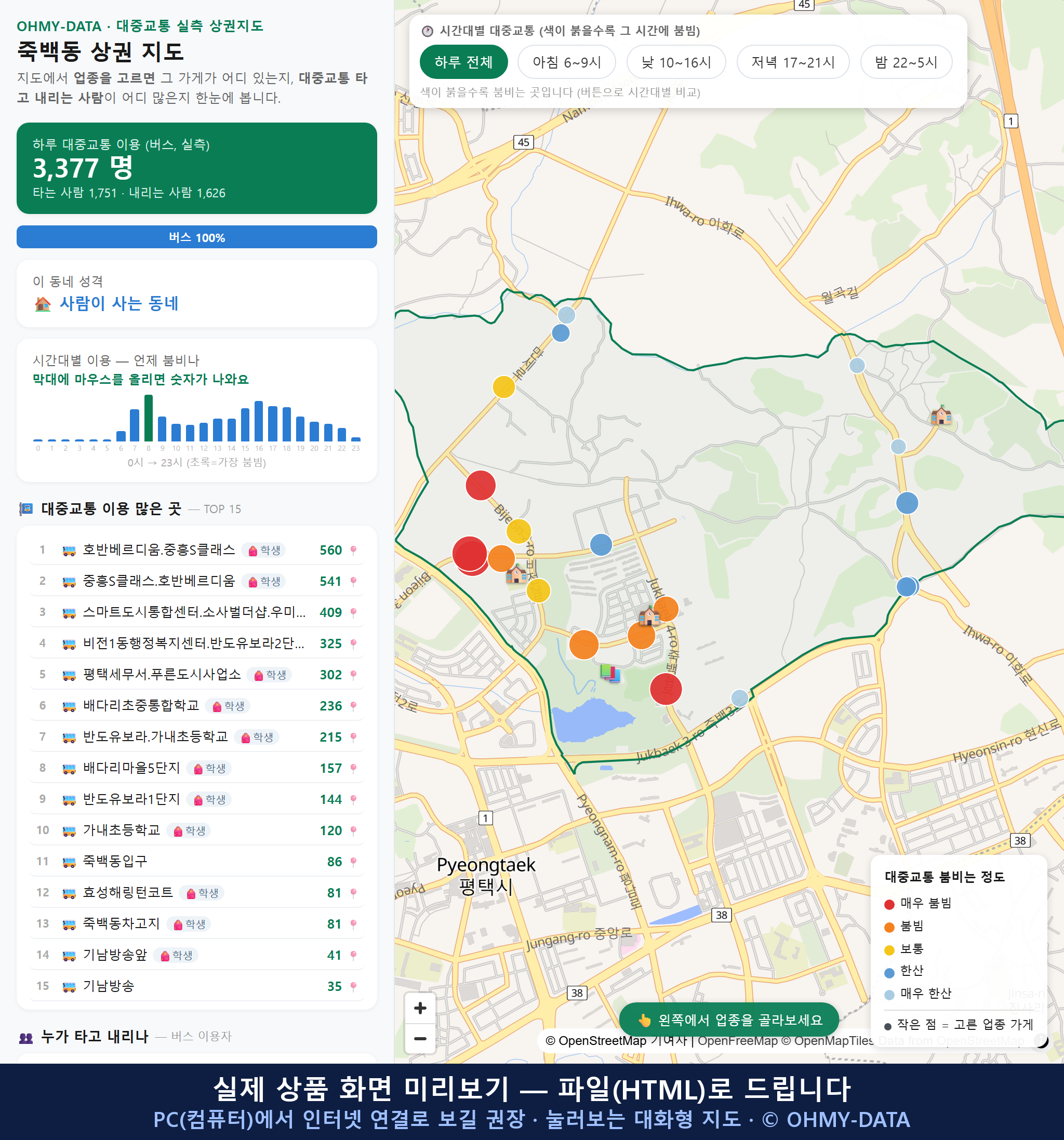Click the blue 한산 legend swatch
Screen dimensions: 1064x1140
(x=889, y=973)
